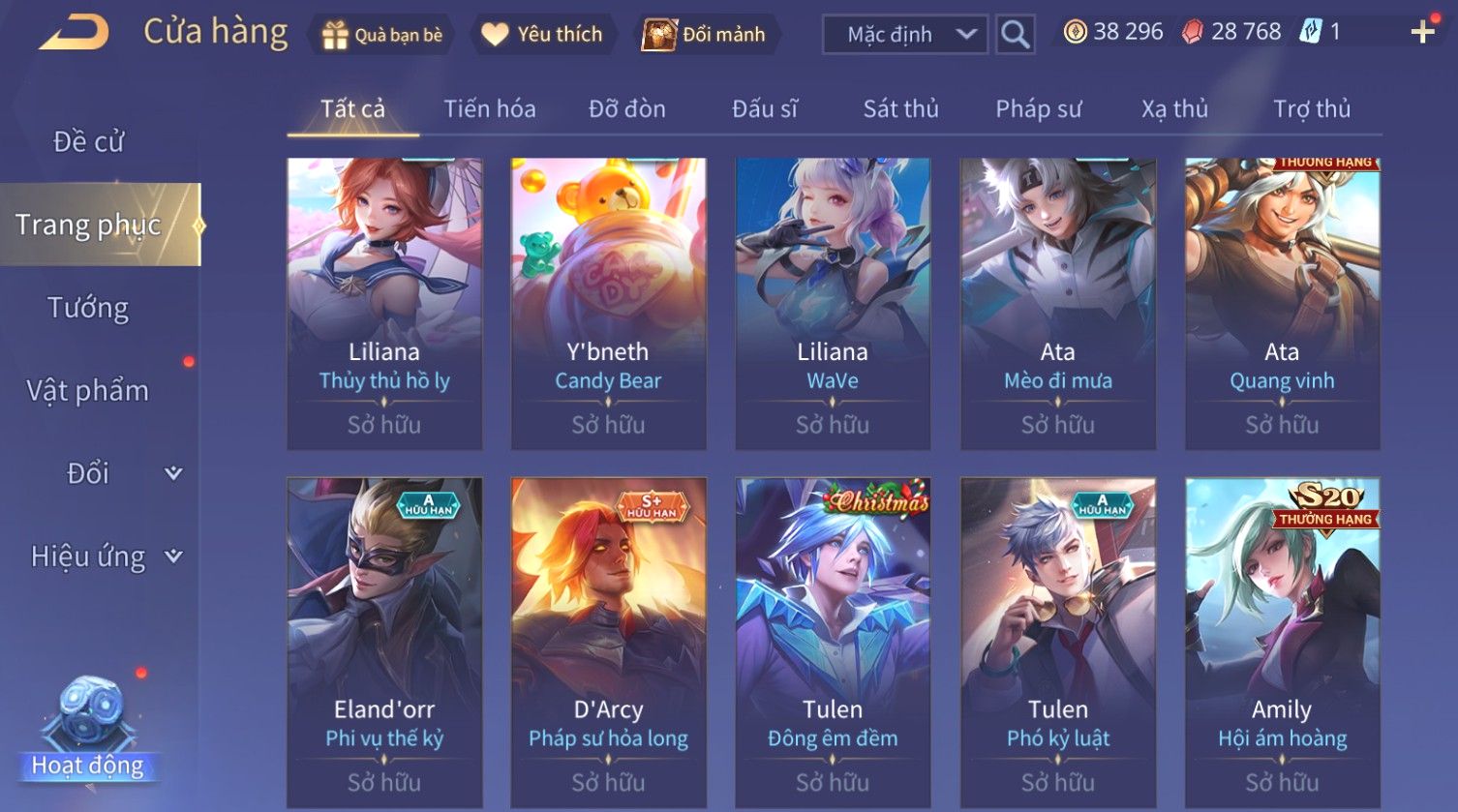Select Y'bneth Candy Bear skin card
Image resolution: width=1458 pixels, height=812 pixels.
(x=608, y=304)
